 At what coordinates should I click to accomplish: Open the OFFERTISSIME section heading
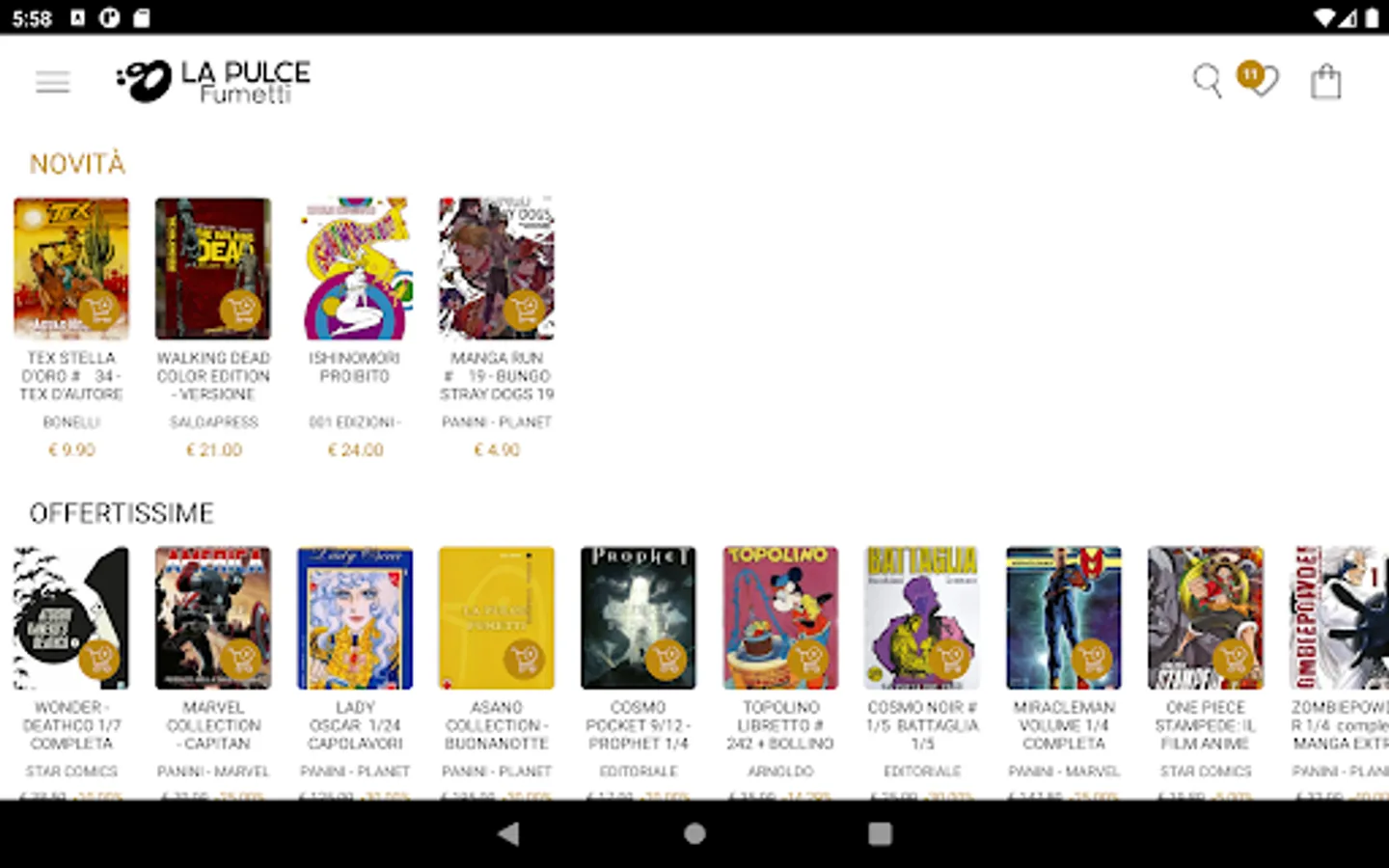122,513
